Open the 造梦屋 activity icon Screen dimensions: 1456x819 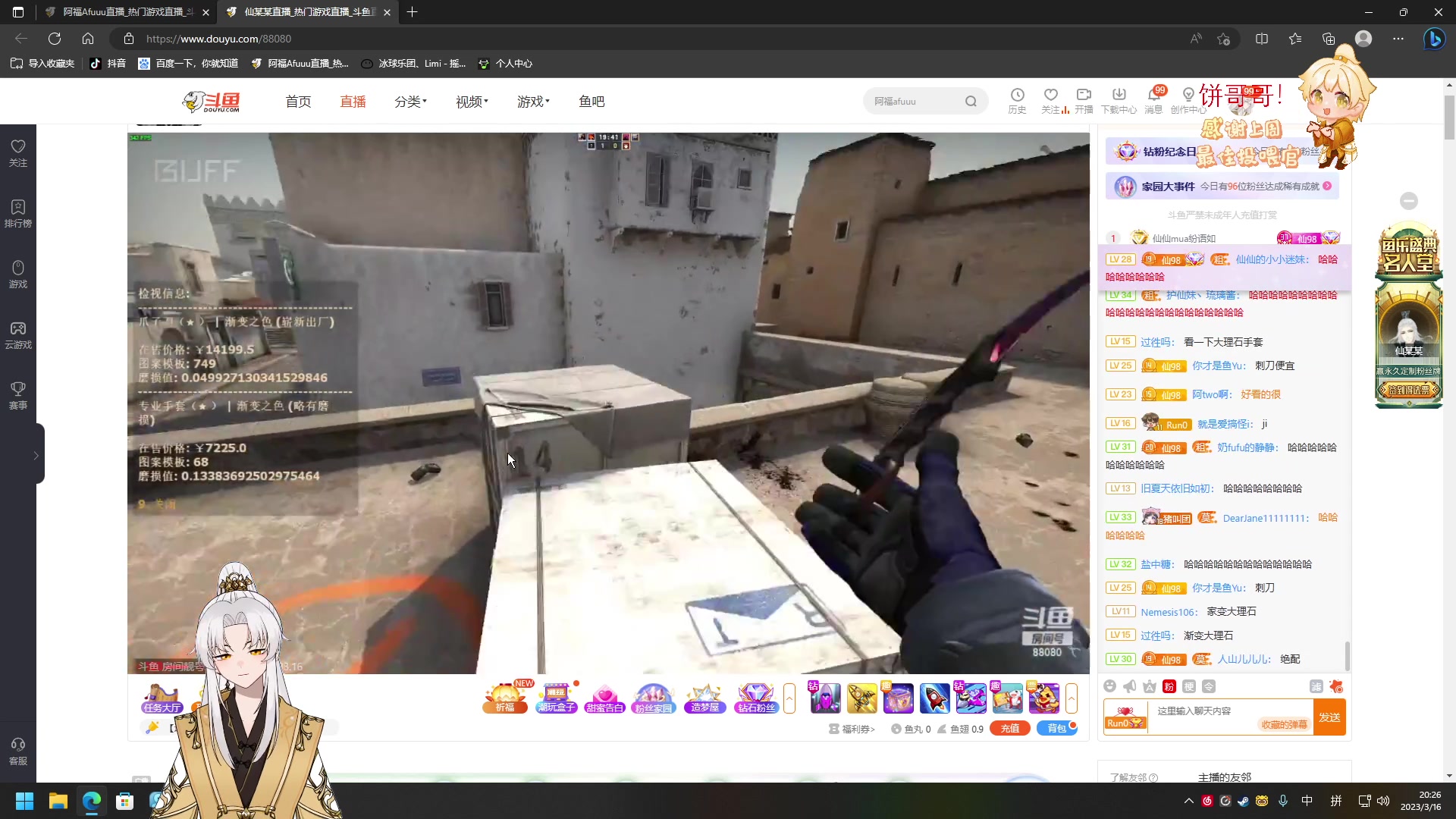click(704, 698)
